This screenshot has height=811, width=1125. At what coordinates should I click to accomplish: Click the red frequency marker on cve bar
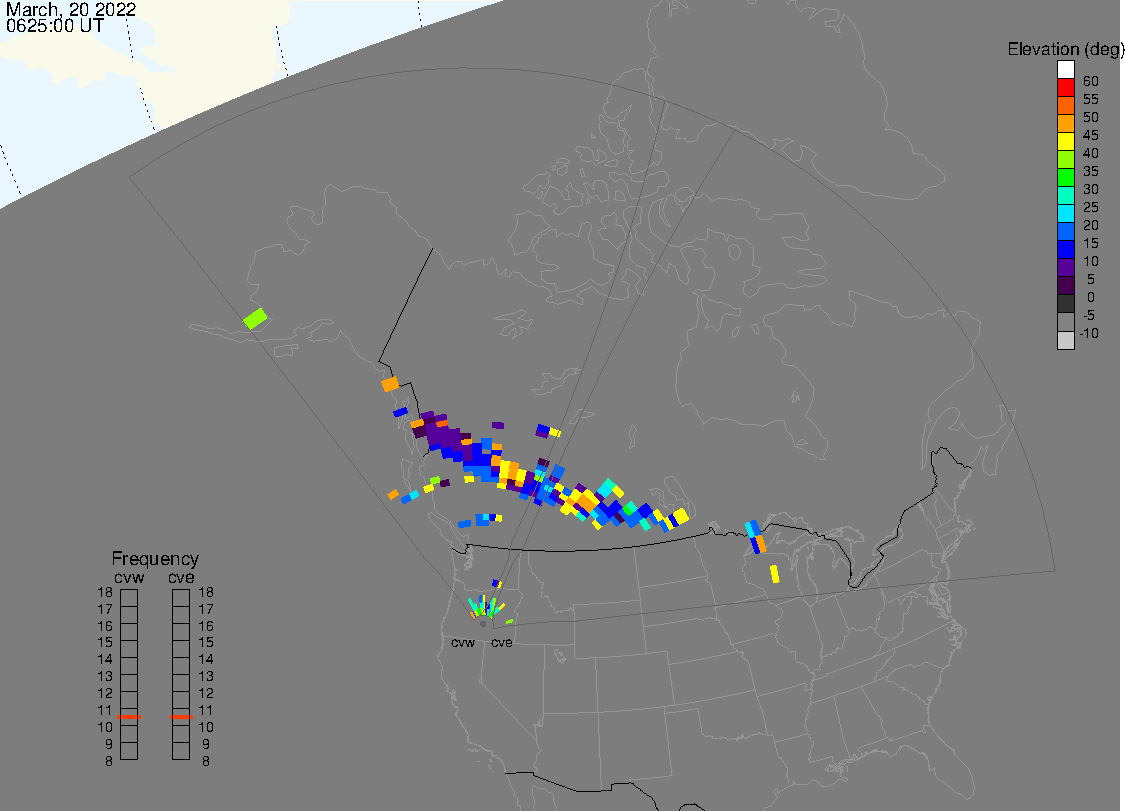pos(182,716)
